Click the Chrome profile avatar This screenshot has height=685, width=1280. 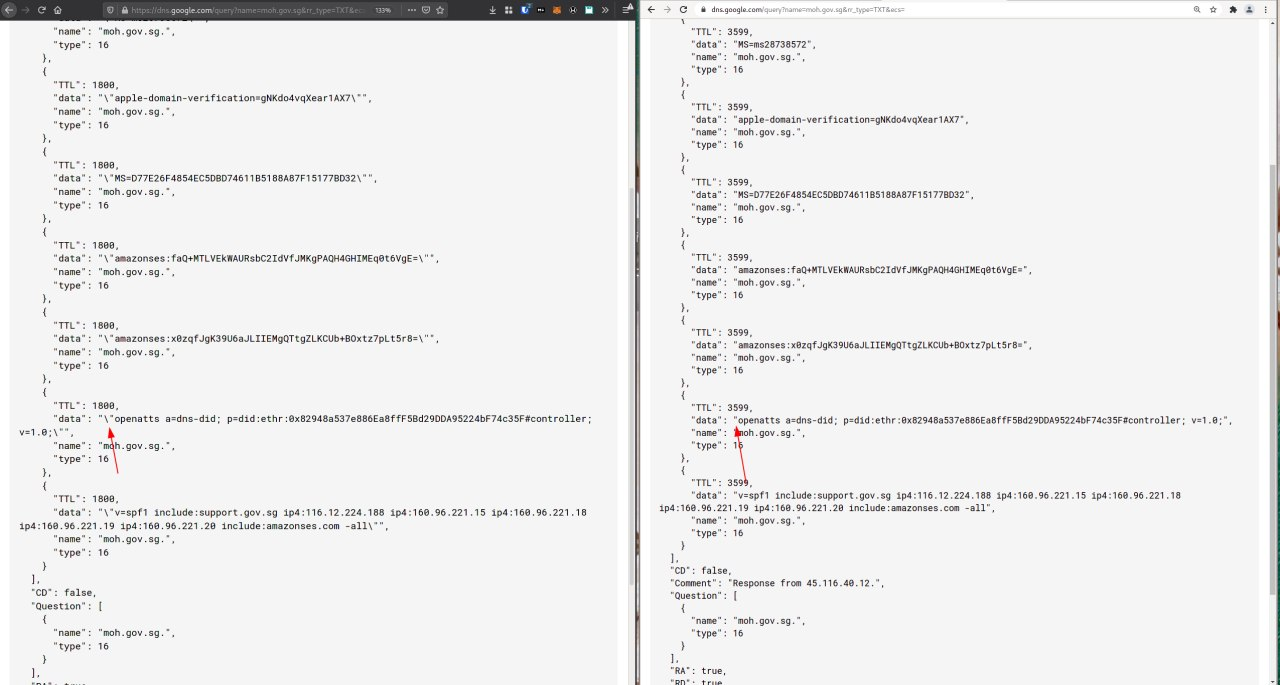tap(1249, 9)
